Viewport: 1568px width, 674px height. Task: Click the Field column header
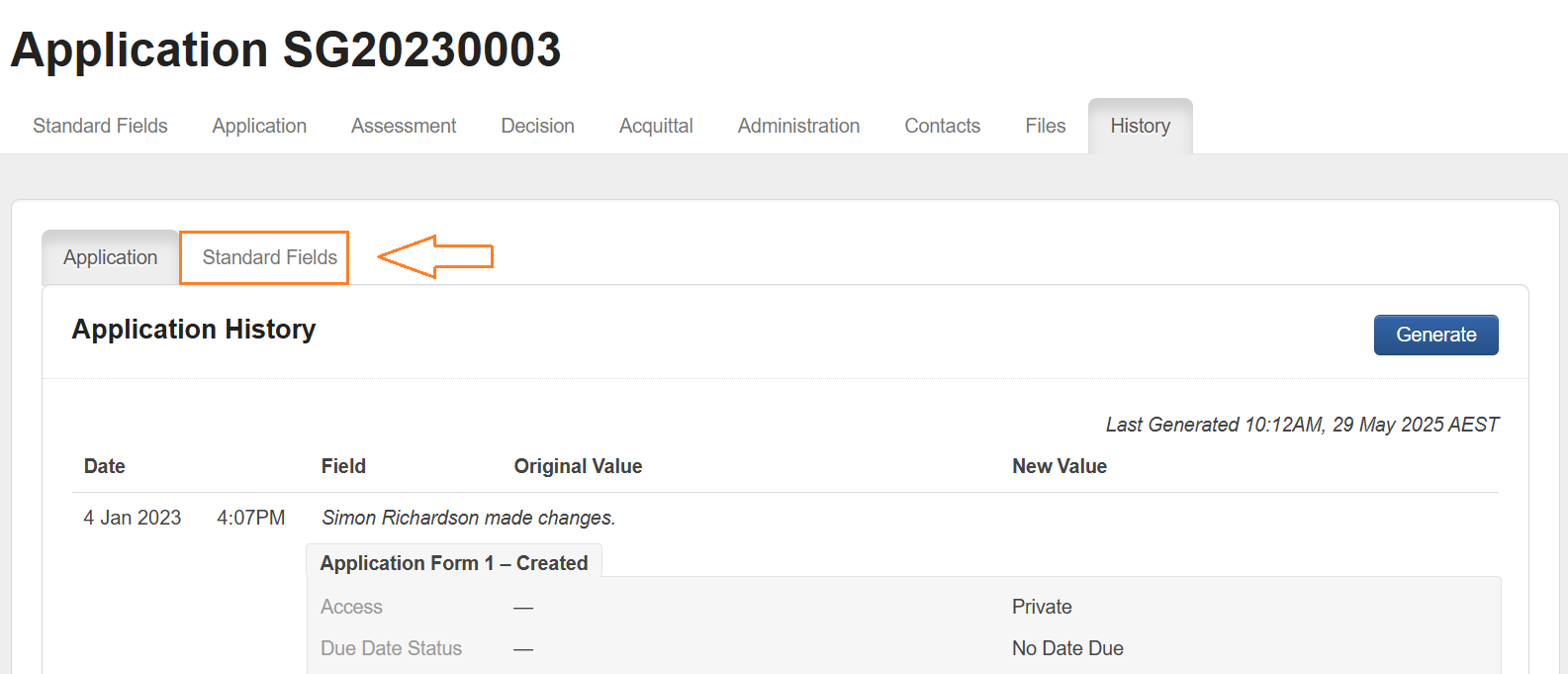point(343,466)
